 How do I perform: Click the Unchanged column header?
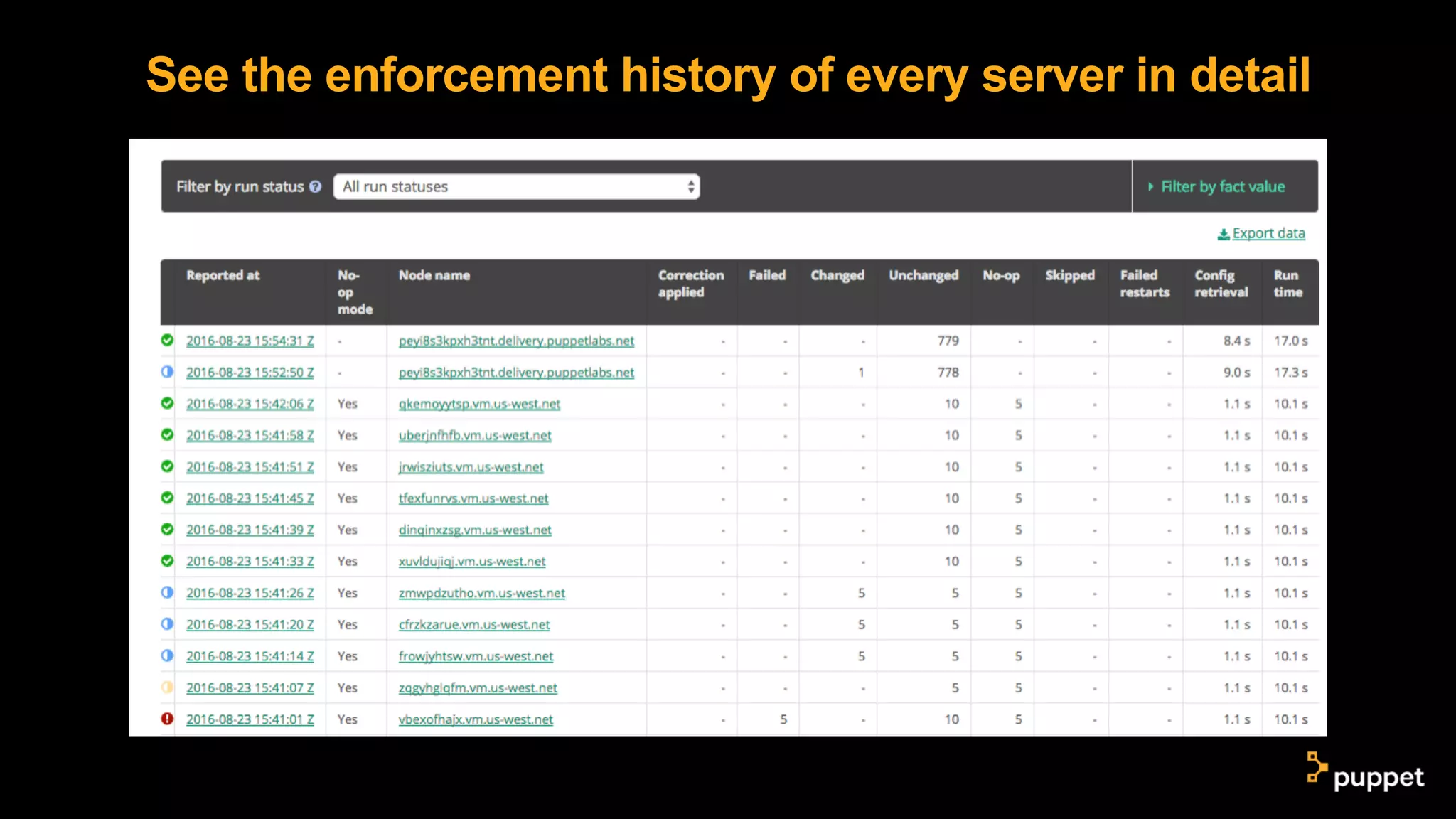click(x=923, y=275)
